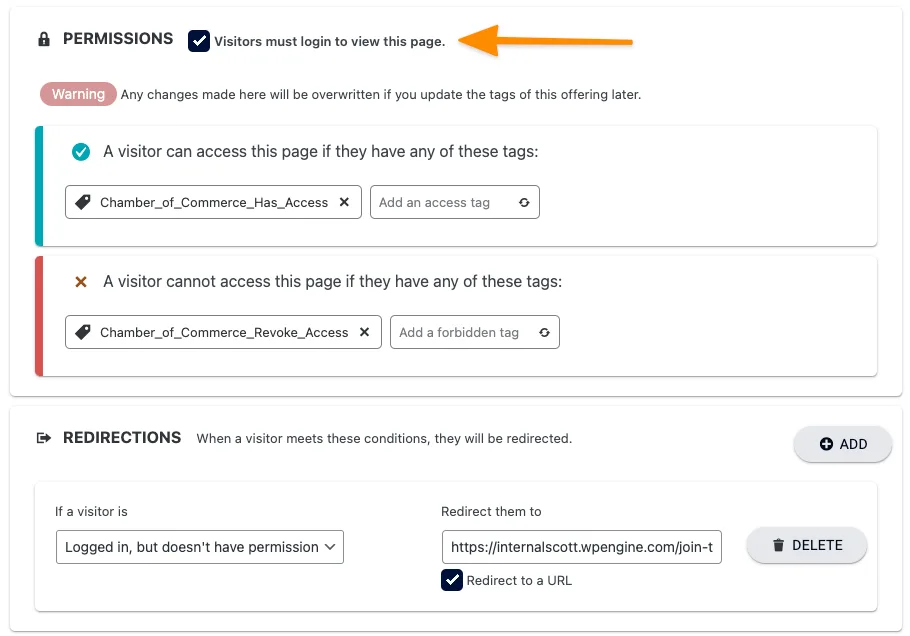The image size is (910, 636).
Task: Click the trash icon inside the DELETE button
Action: tap(779, 545)
